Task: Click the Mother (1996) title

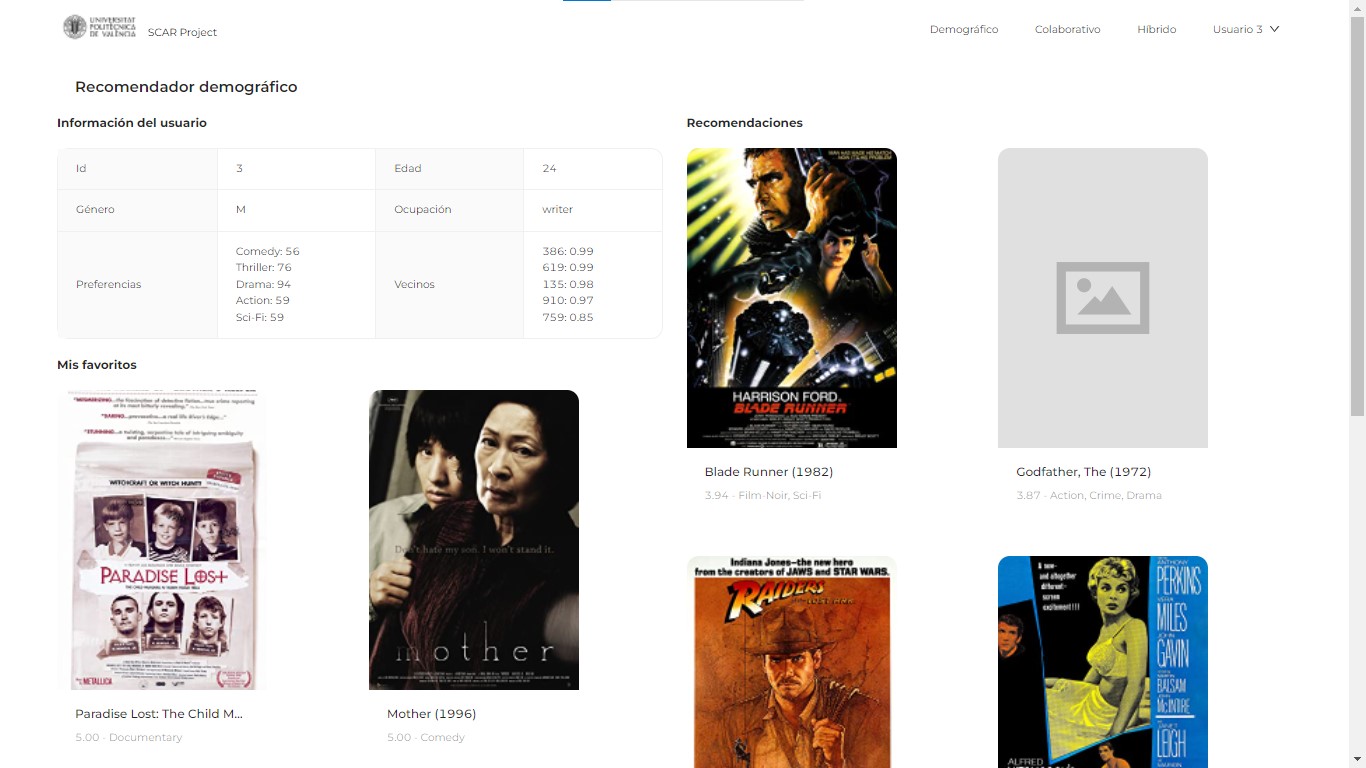Action: point(431,714)
